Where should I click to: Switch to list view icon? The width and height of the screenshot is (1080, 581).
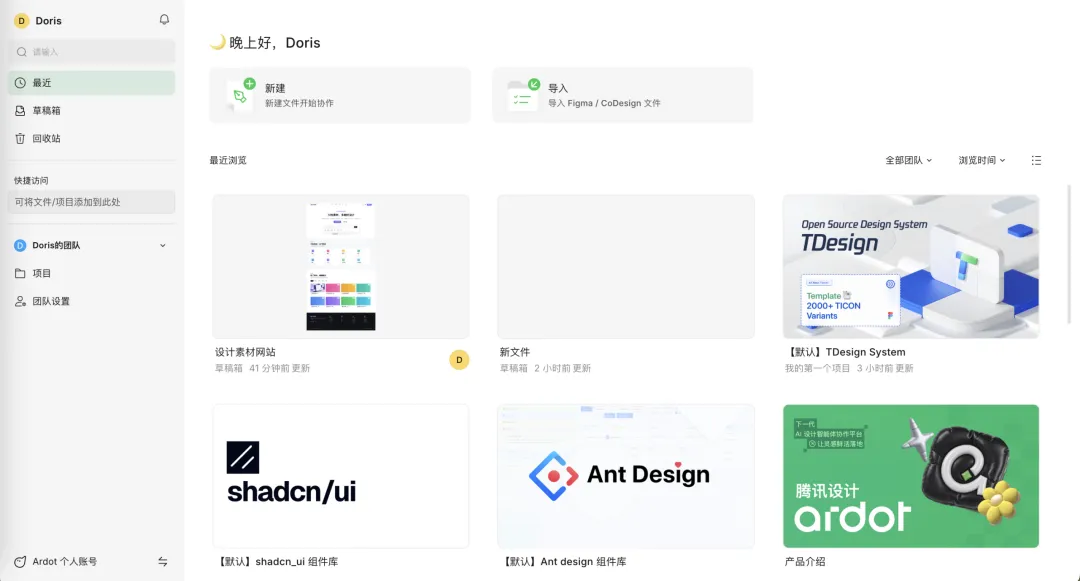[x=1036, y=160]
